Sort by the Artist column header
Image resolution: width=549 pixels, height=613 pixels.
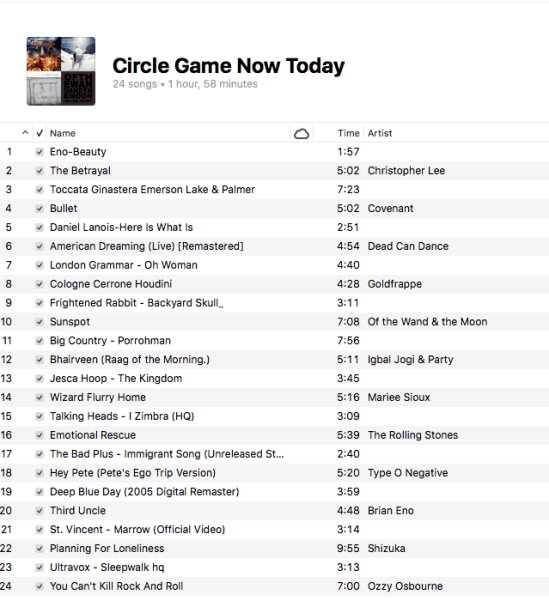(x=380, y=133)
